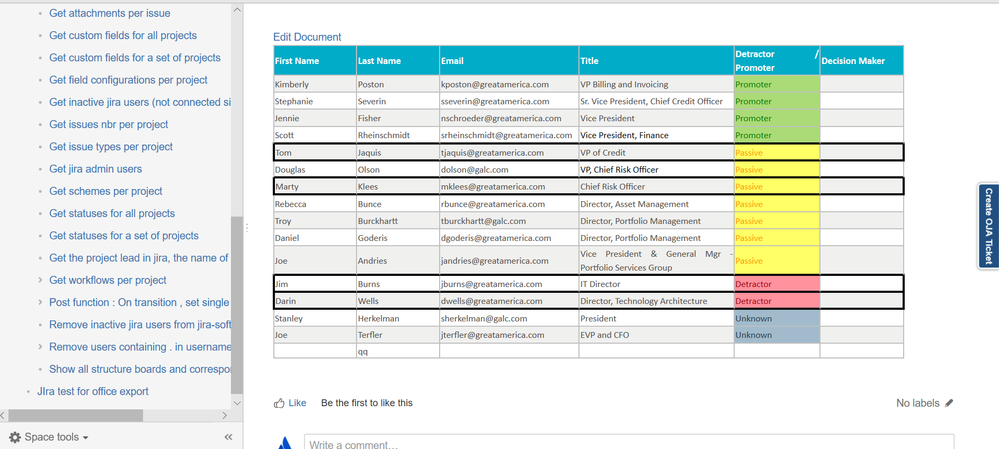Click the No labels text

pos(917,403)
